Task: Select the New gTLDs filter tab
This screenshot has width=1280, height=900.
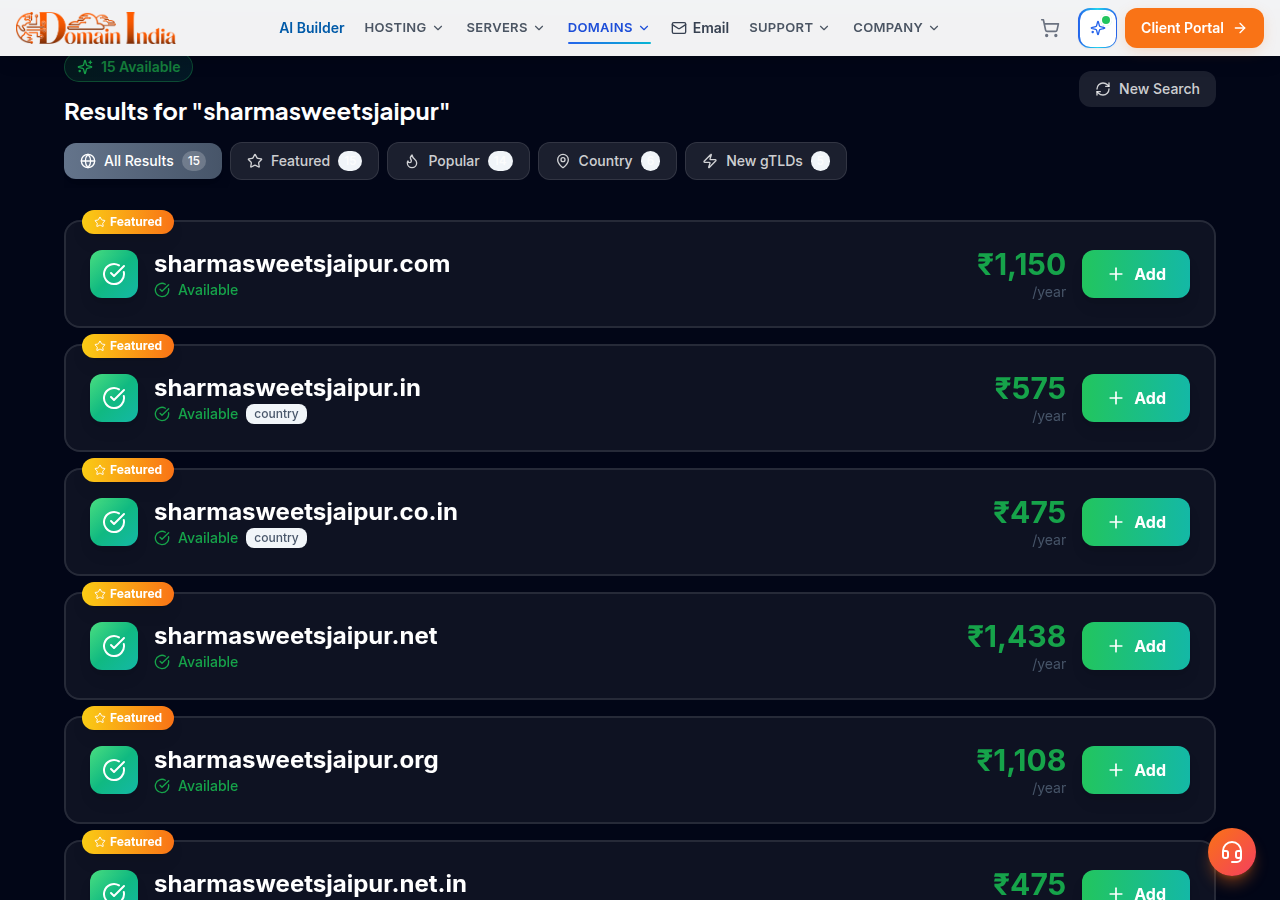Action: (766, 161)
